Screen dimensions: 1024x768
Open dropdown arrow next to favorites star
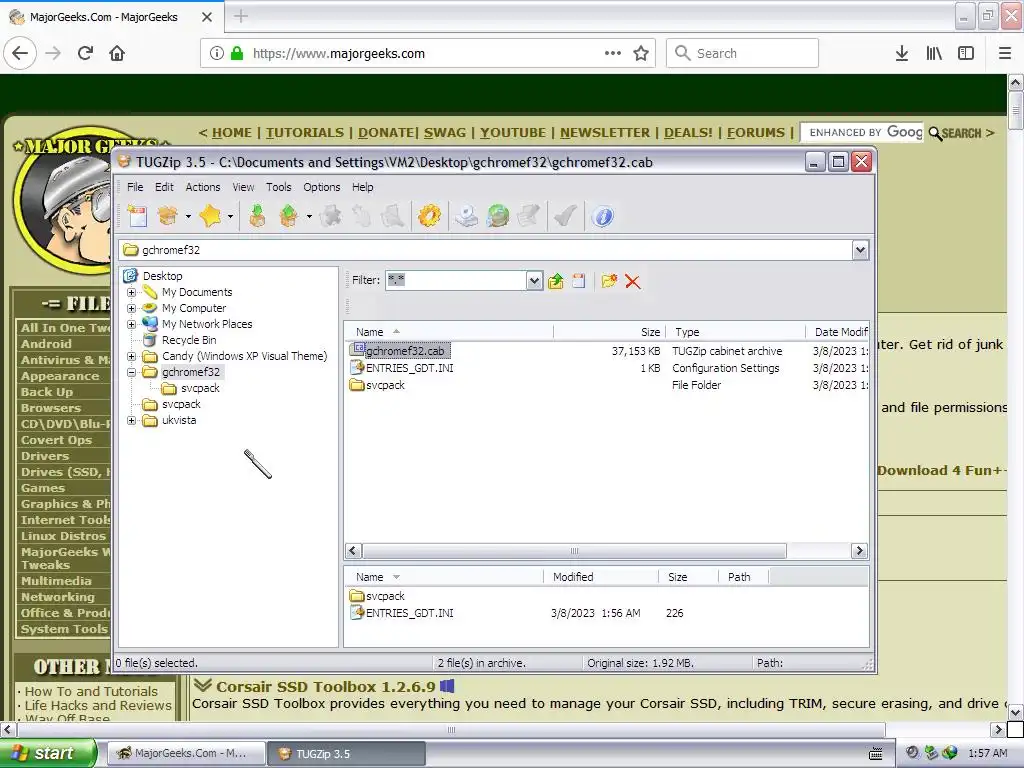(x=230, y=216)
